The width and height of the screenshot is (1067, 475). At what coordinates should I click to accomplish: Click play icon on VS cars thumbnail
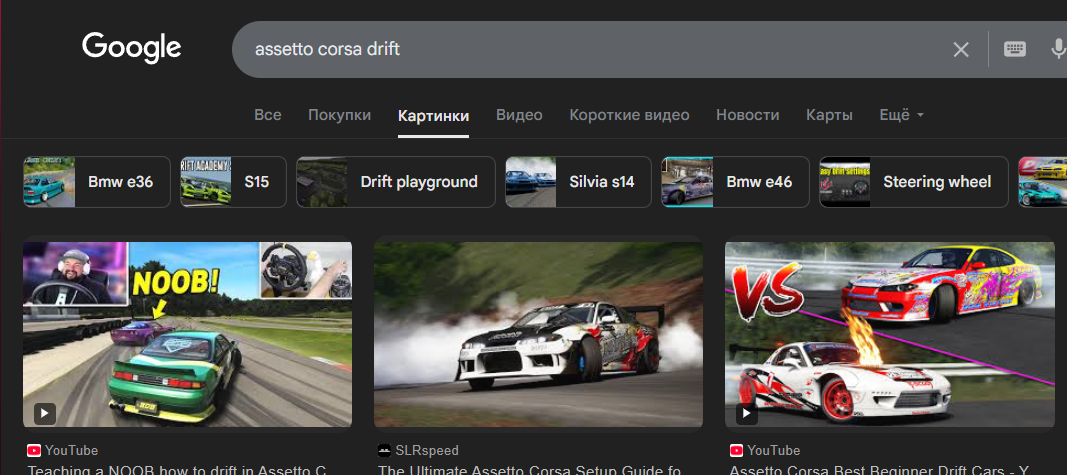[746, 412]
